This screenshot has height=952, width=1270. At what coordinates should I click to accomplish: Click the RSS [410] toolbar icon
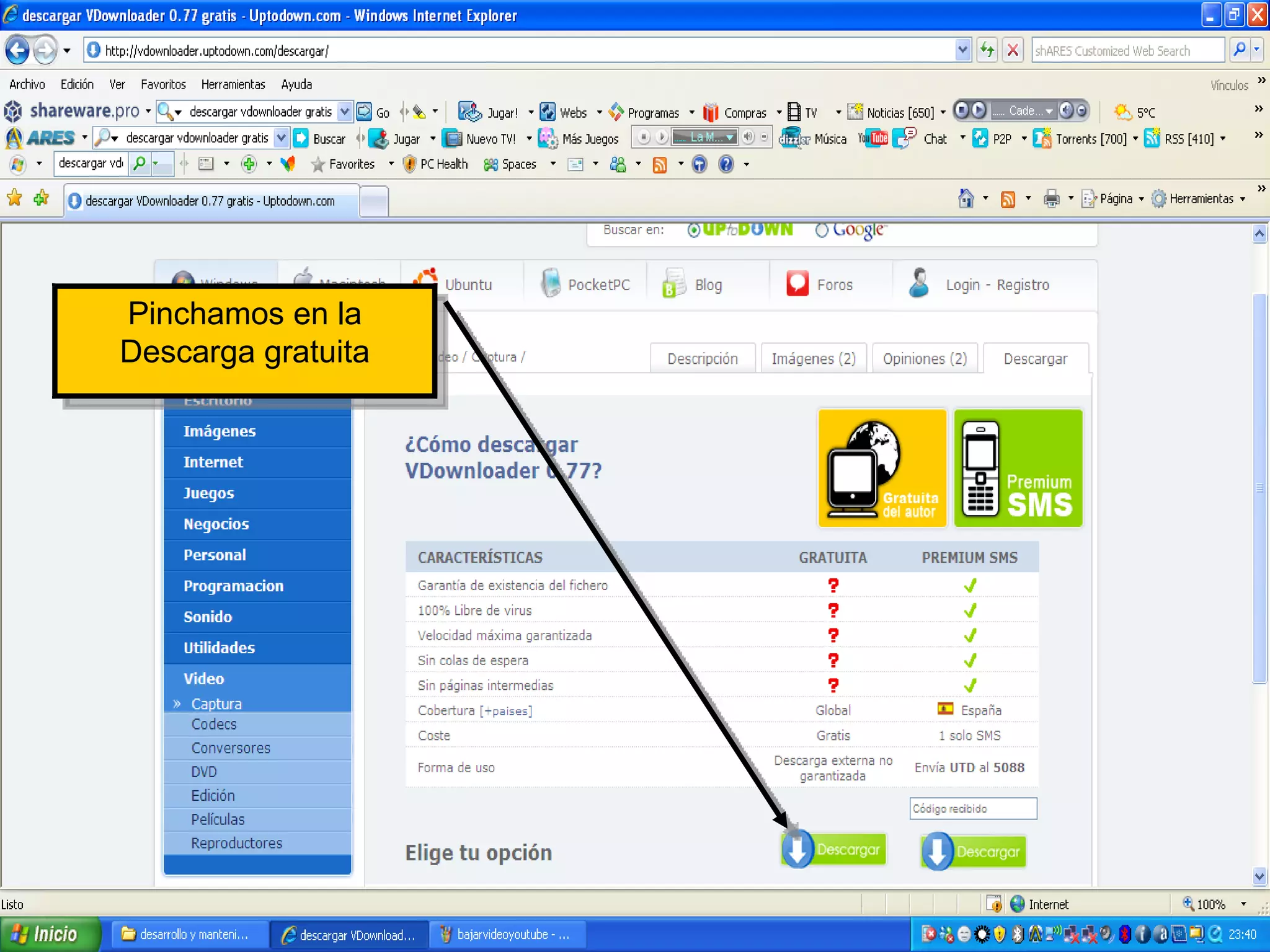[1152, 138]
